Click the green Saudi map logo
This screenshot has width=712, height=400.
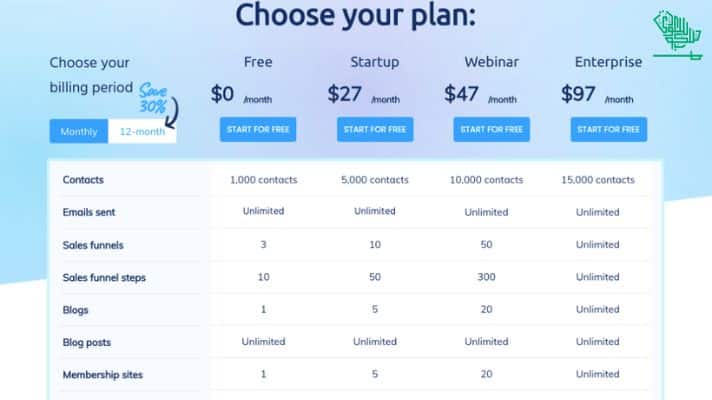677,35
